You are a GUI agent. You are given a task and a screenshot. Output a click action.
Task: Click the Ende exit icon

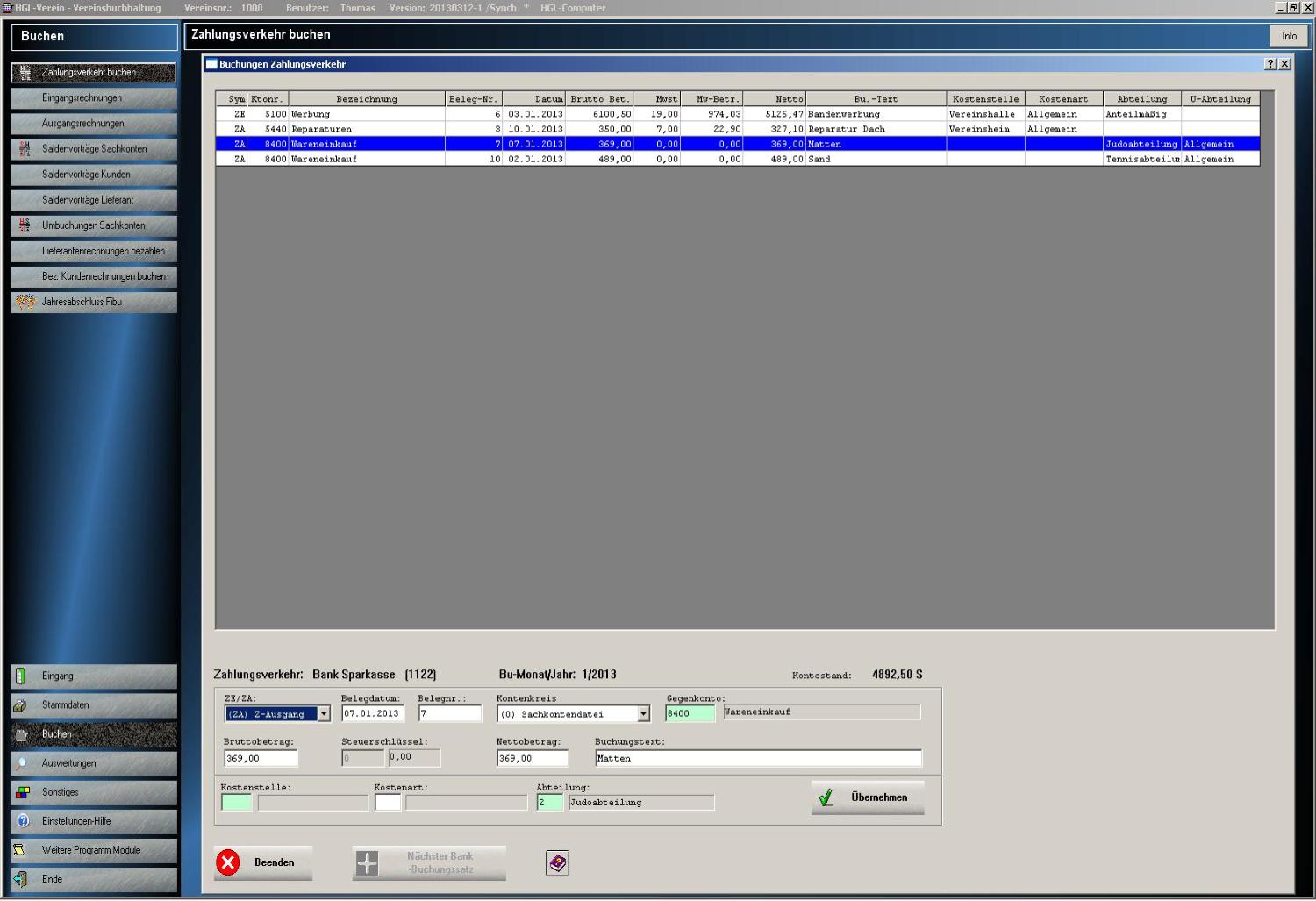coord(22,879)
